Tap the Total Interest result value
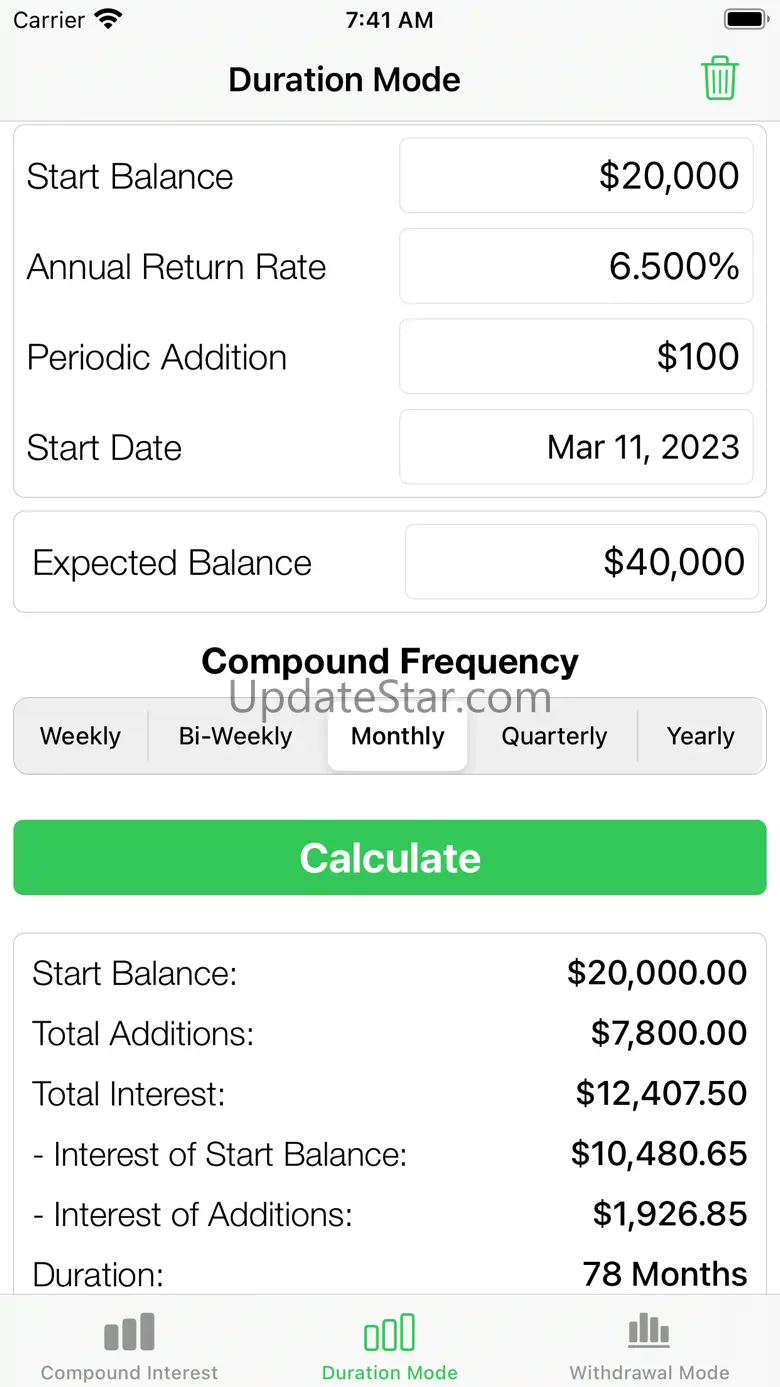The image size is (780, 1387). tap(661, 1093)
